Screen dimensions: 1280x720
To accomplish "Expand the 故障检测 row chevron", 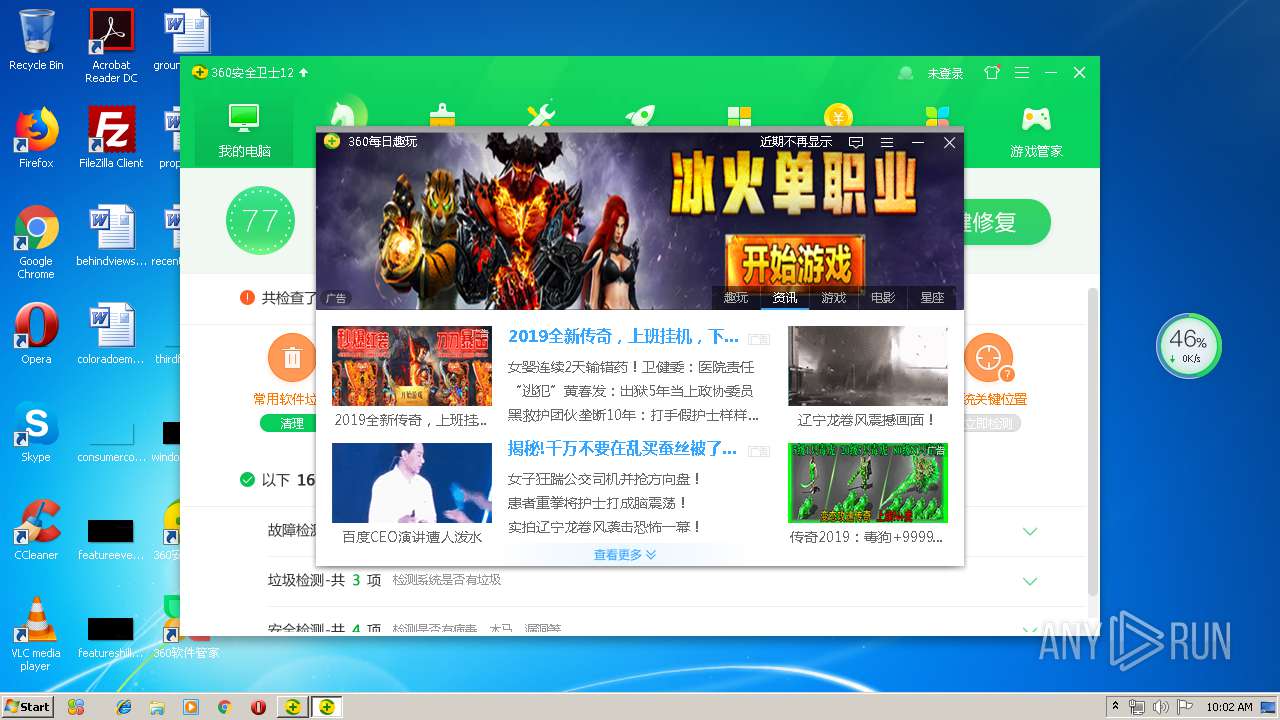I will tap(1030, 531).
